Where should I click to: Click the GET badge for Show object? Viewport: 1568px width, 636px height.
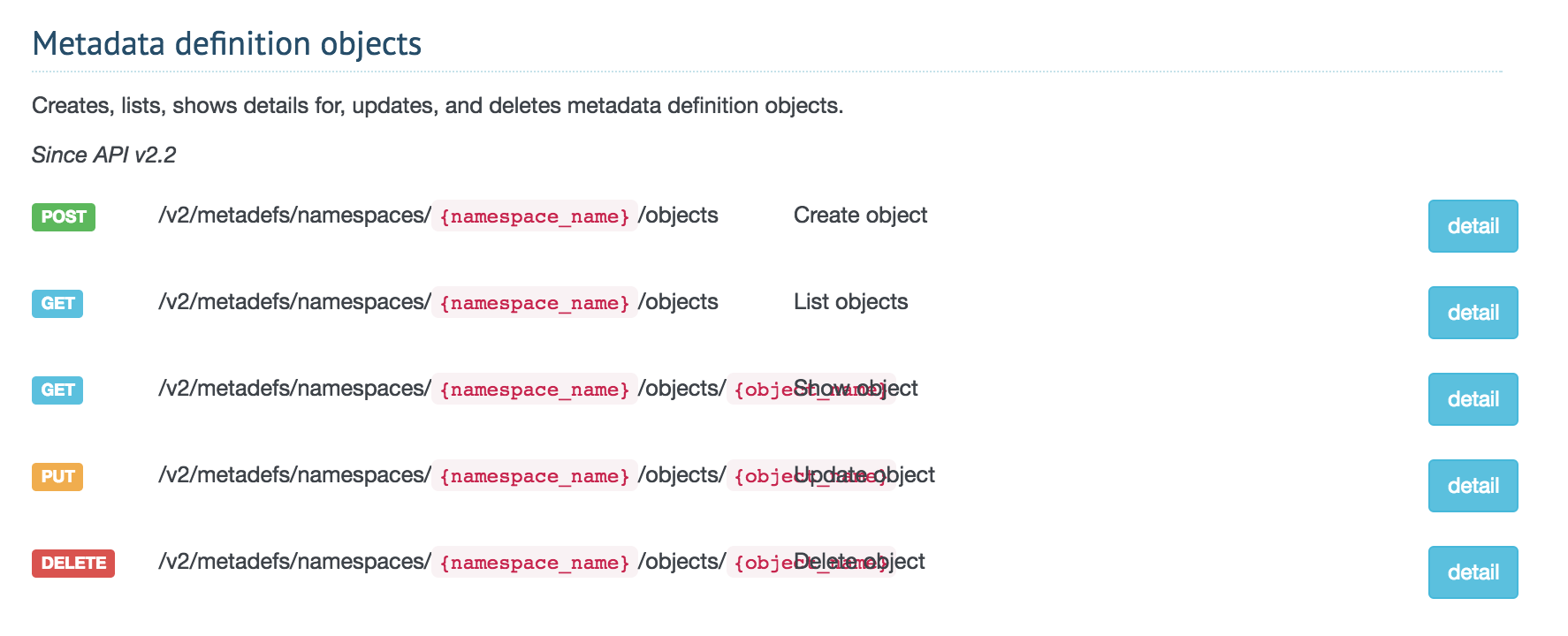(57, 390)
